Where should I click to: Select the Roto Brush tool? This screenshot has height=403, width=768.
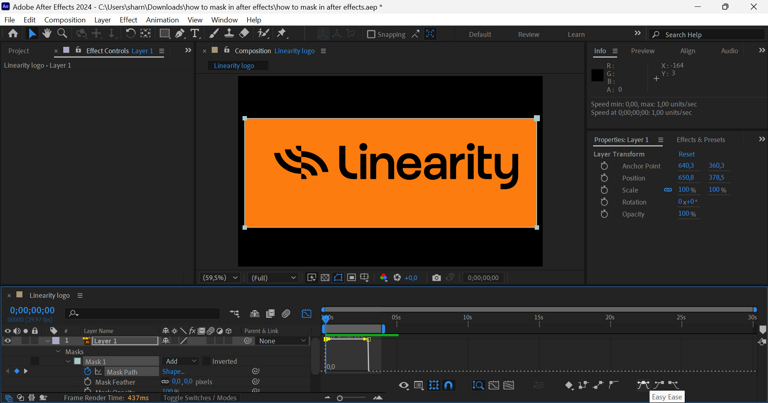(x=264, y=33)
